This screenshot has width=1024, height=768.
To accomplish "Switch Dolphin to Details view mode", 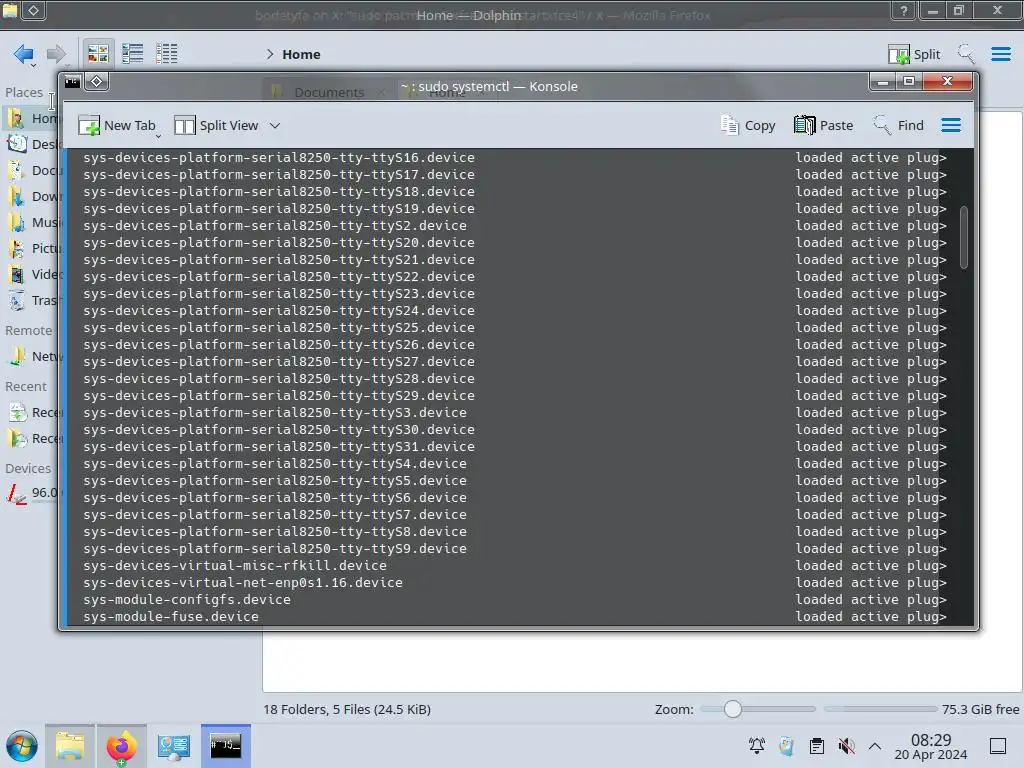I will tap(167, 54).
